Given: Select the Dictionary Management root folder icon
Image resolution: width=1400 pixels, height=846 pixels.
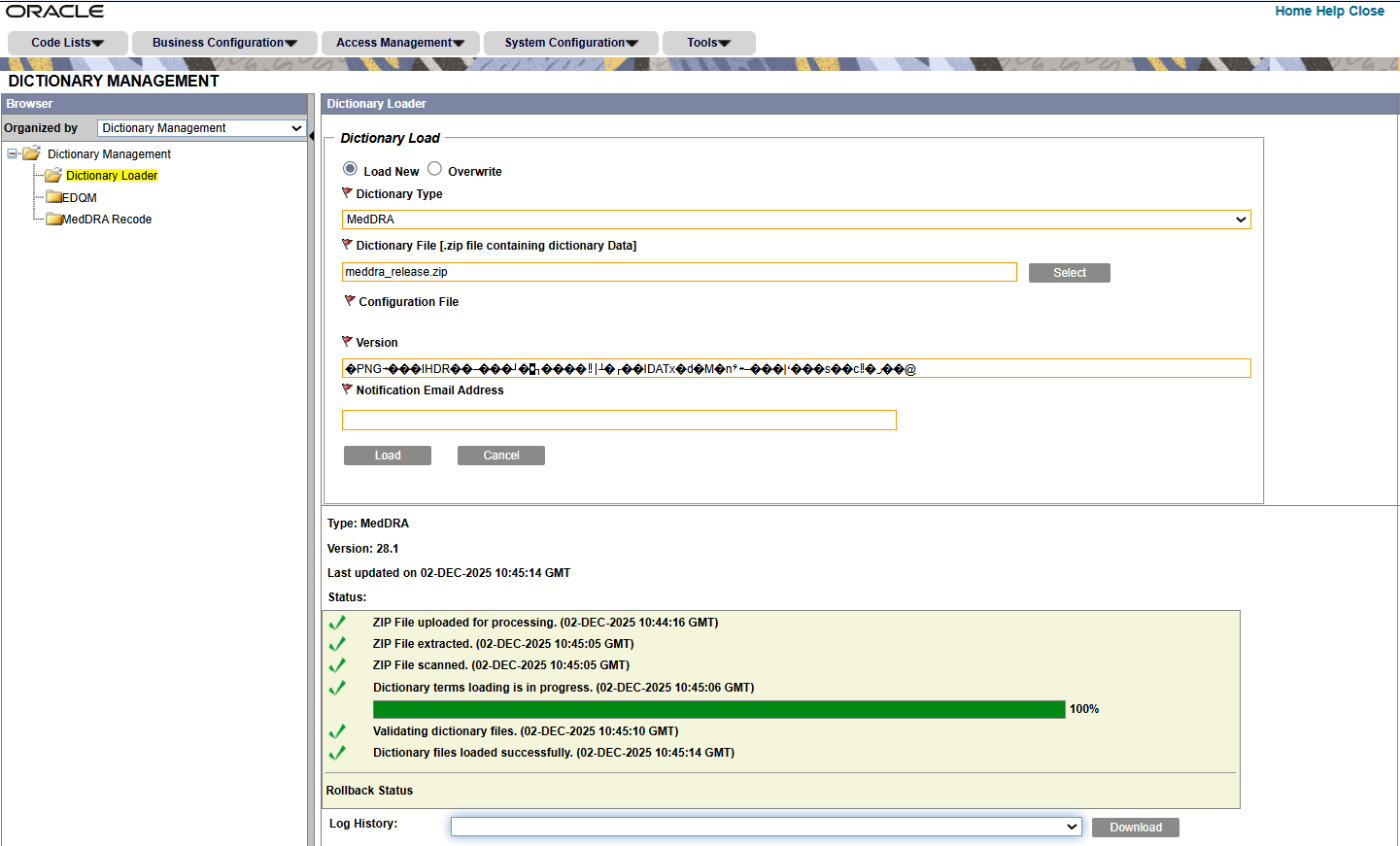Looking at the screenshot, I should tap(32, 153).
